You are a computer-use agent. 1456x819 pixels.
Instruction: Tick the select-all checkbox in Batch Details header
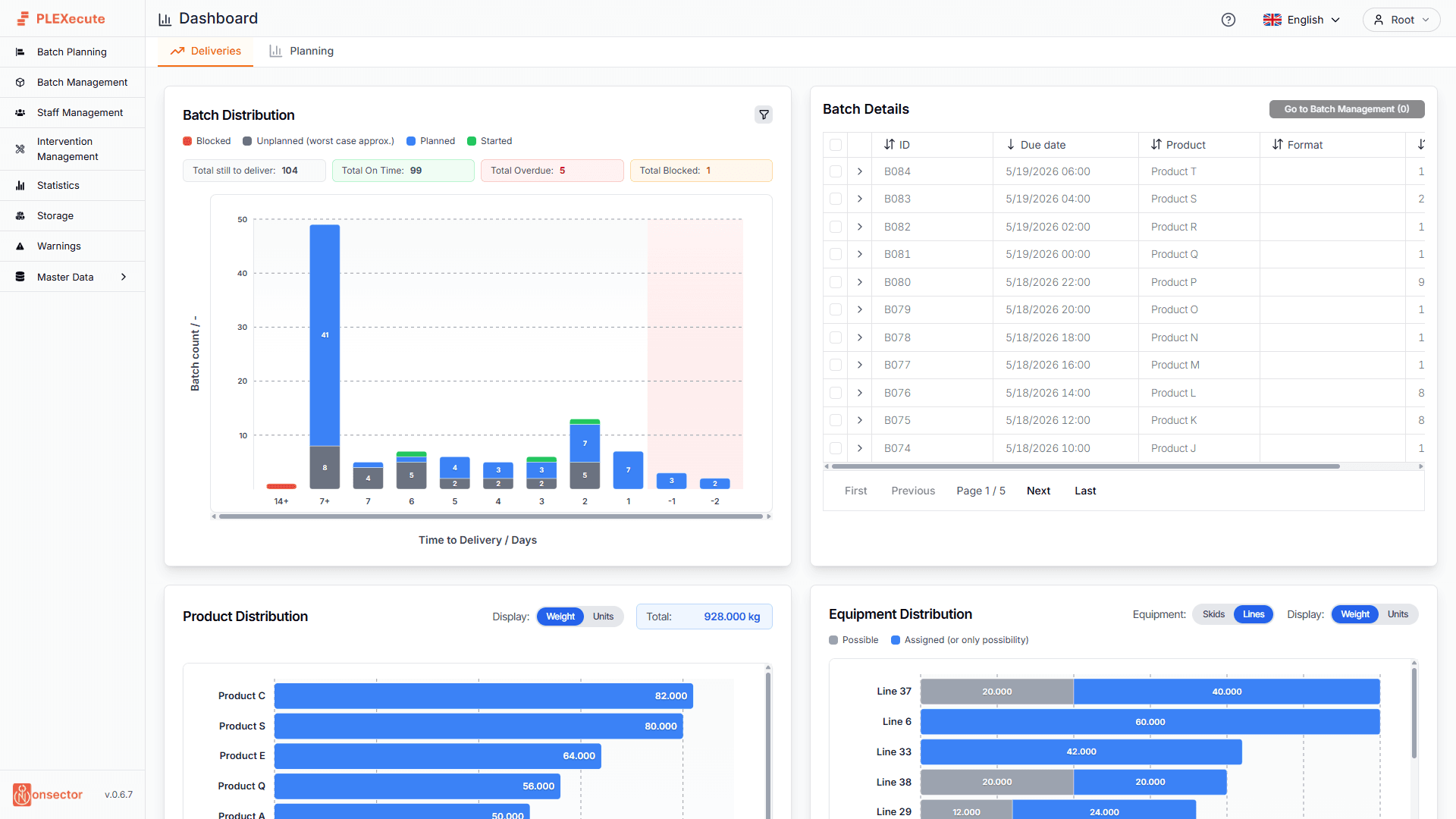click(836, 145)
